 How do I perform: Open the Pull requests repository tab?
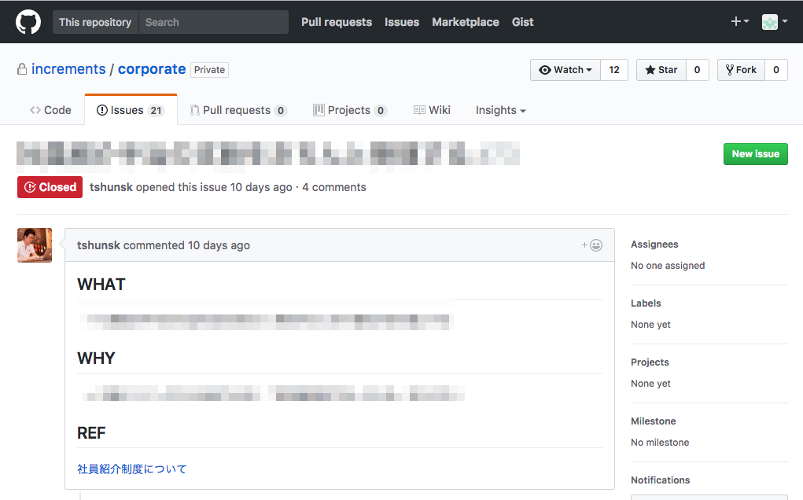238,110
